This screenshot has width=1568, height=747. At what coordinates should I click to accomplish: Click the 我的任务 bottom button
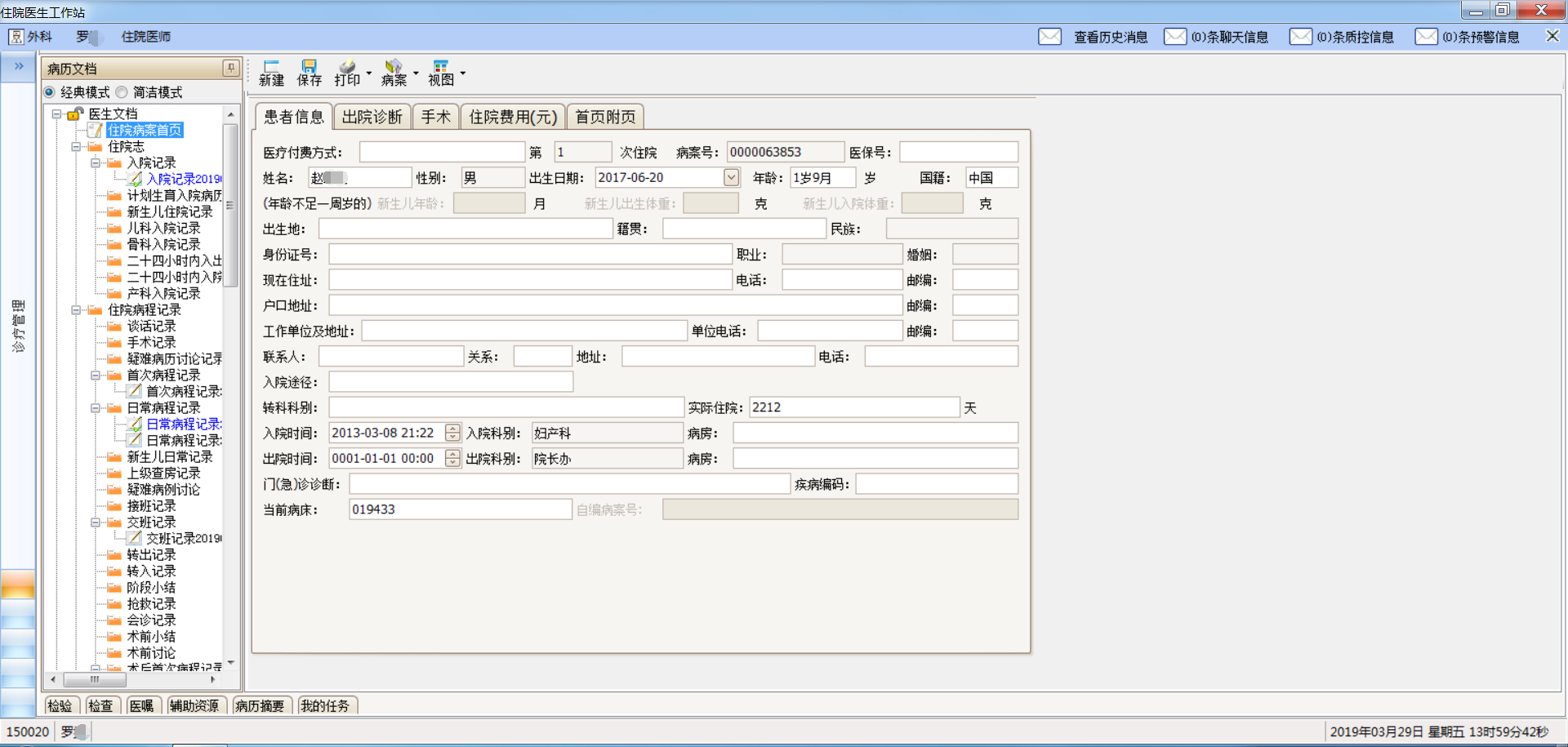click(325, 705)
